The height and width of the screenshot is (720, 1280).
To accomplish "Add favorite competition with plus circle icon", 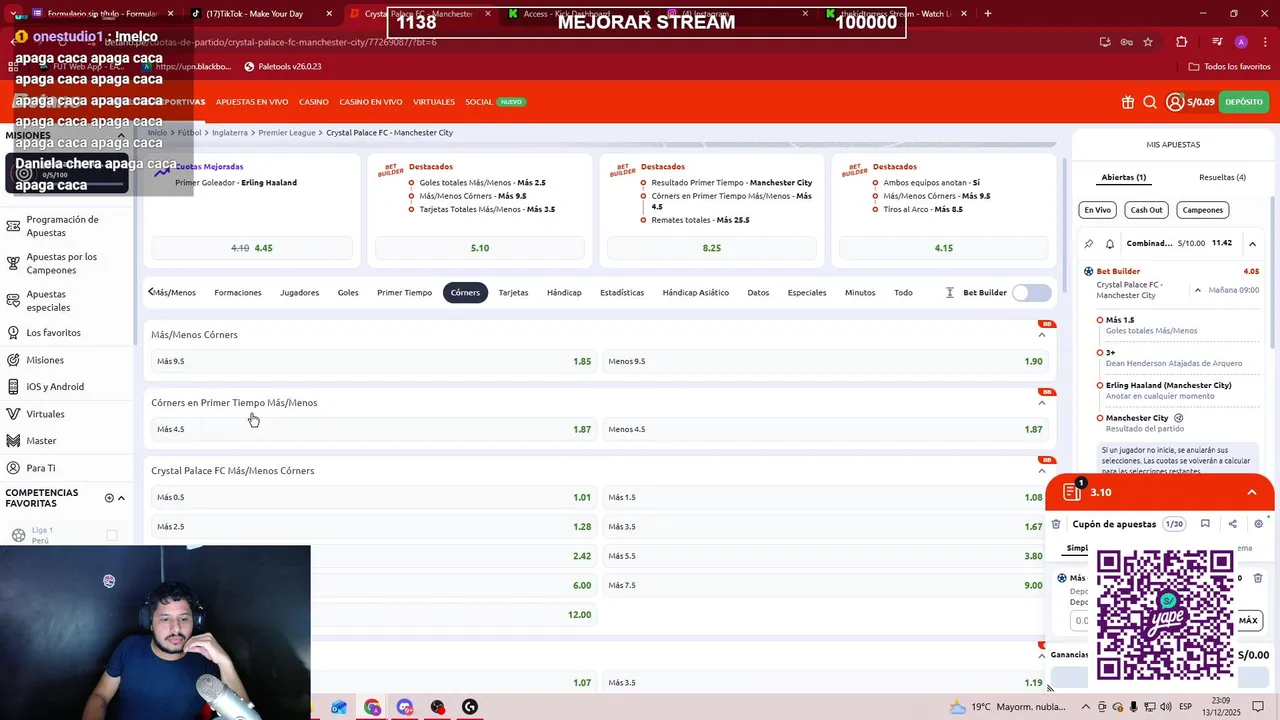I will point(109,498).
